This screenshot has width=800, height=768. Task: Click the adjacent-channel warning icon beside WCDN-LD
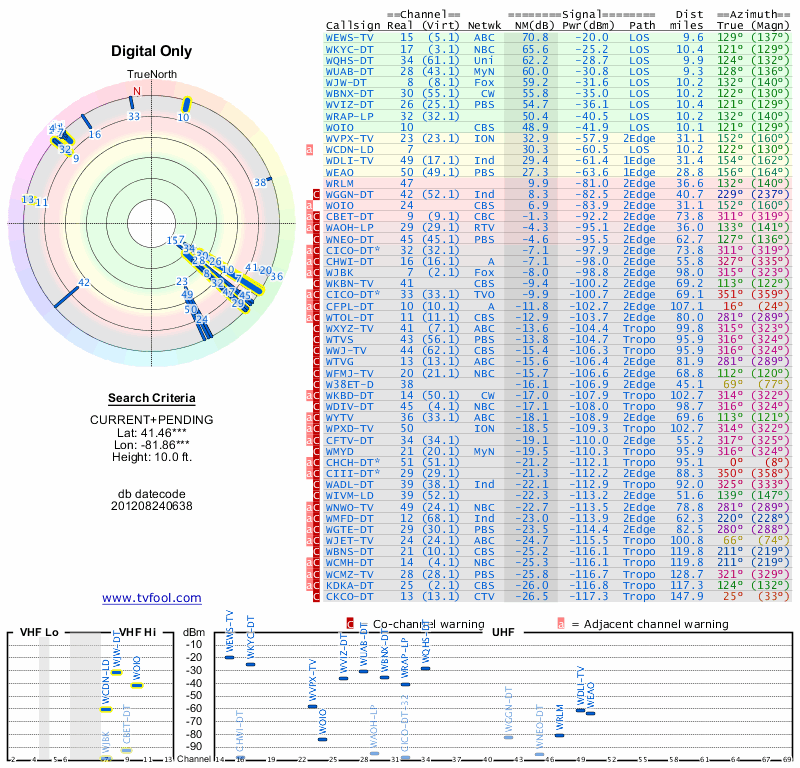[x=309, y=150]
